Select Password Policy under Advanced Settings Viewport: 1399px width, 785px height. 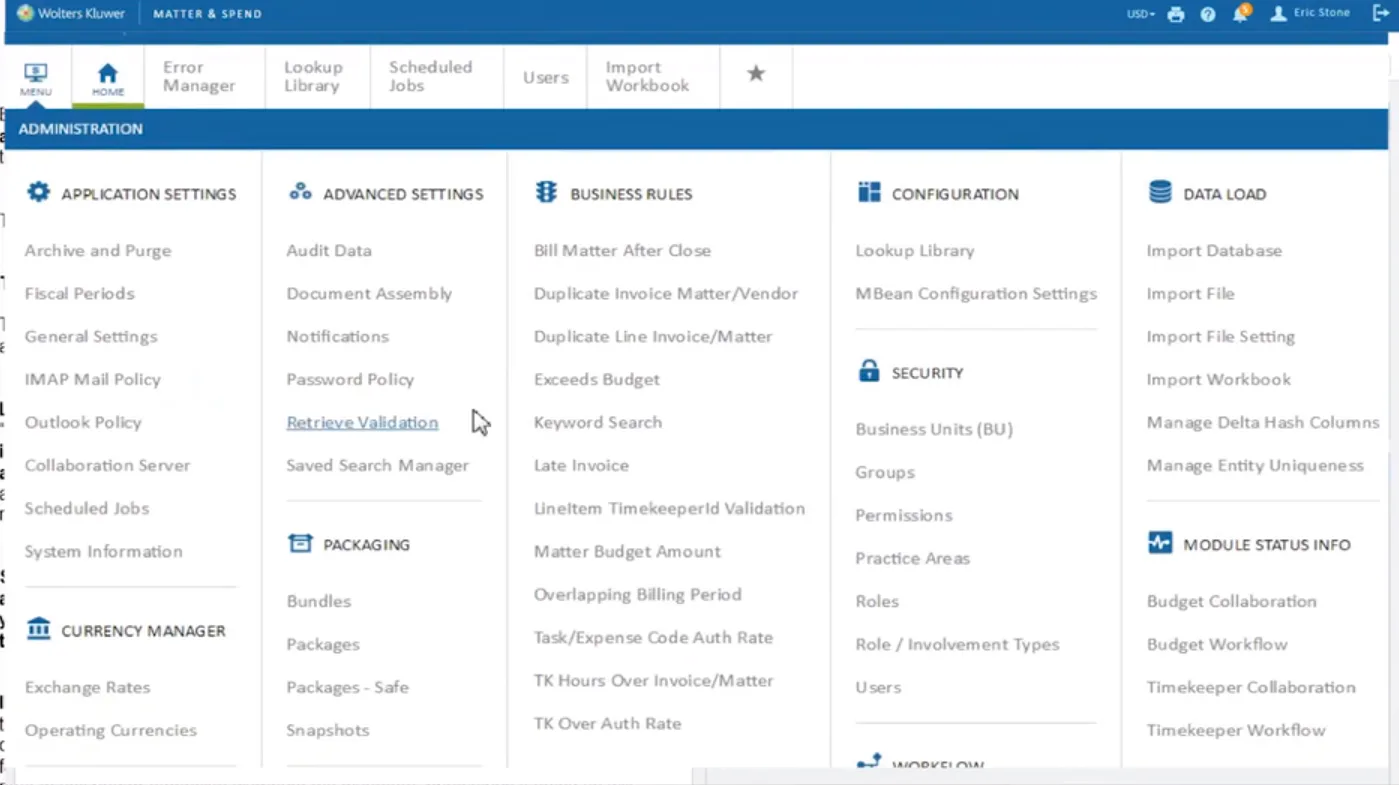click(x=350, y=380)
